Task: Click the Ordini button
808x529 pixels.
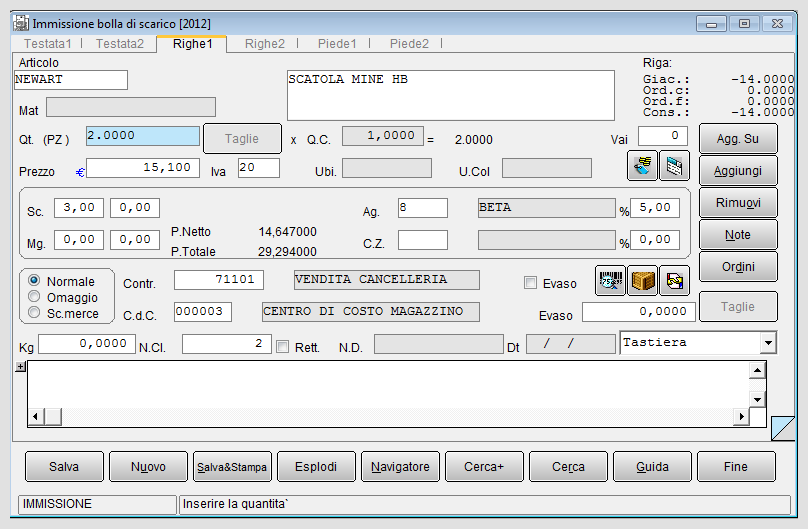Action: click(738, 266)
